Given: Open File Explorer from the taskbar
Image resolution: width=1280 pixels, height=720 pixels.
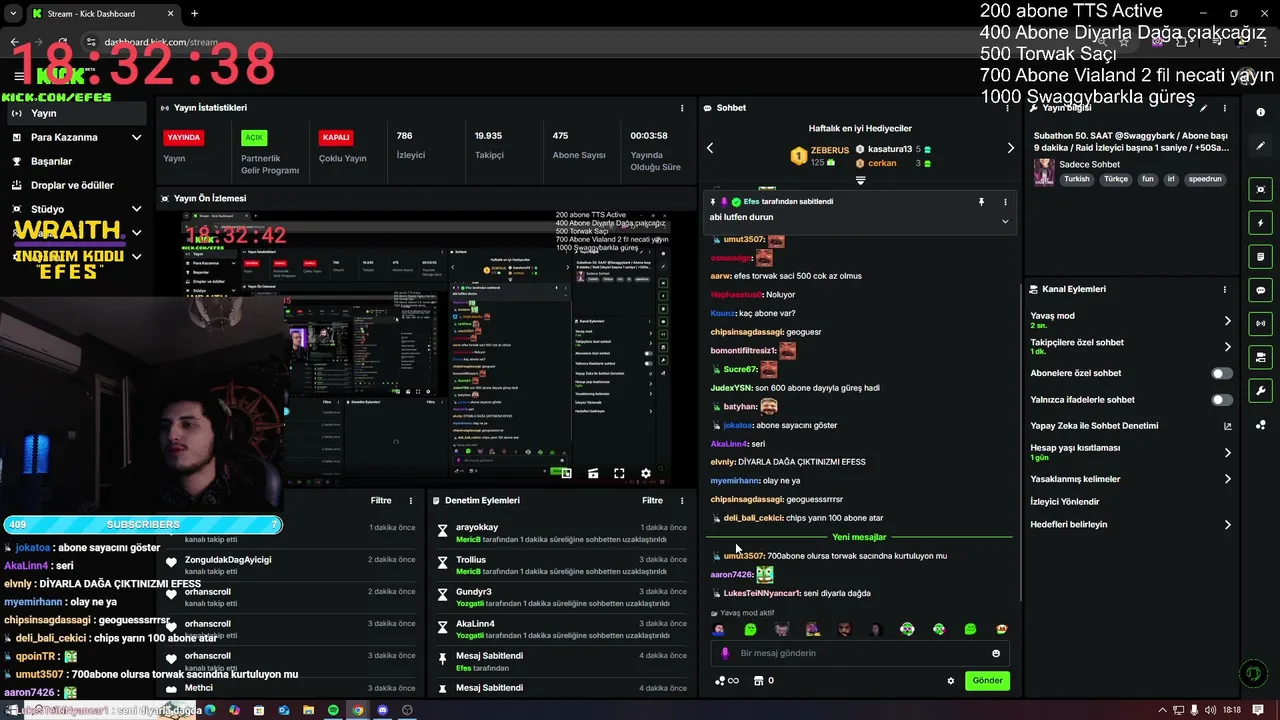Looking at the screenshot, I should point(309,710).
